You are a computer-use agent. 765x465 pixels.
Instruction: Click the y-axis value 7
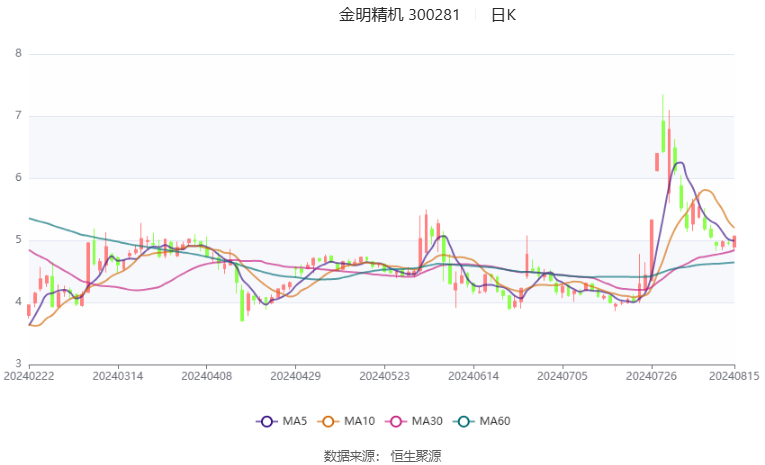click(x=19, y=116)
